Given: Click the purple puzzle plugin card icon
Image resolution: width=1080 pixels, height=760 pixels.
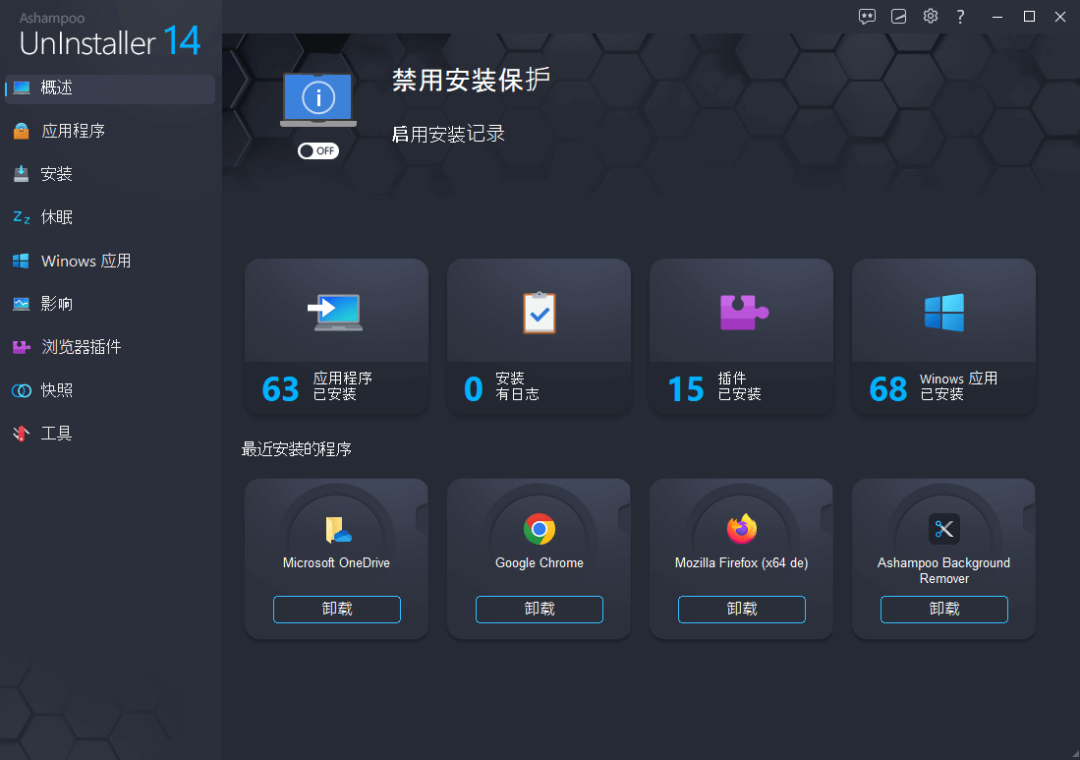Looking at the screenshot, I should click(744, 312).
